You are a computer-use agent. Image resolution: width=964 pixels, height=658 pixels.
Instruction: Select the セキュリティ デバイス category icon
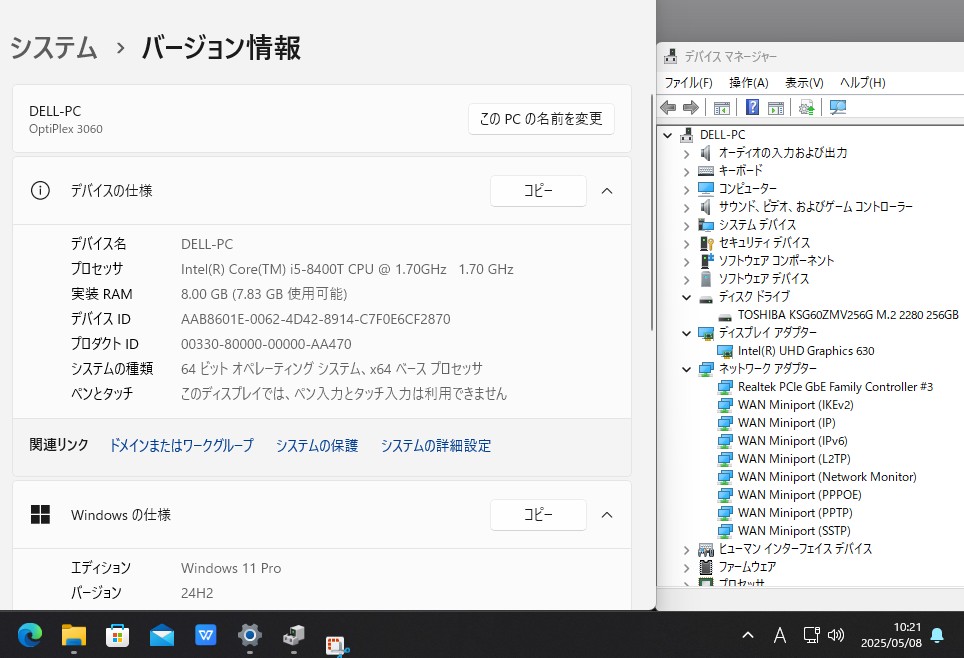[x=706, y=243]
